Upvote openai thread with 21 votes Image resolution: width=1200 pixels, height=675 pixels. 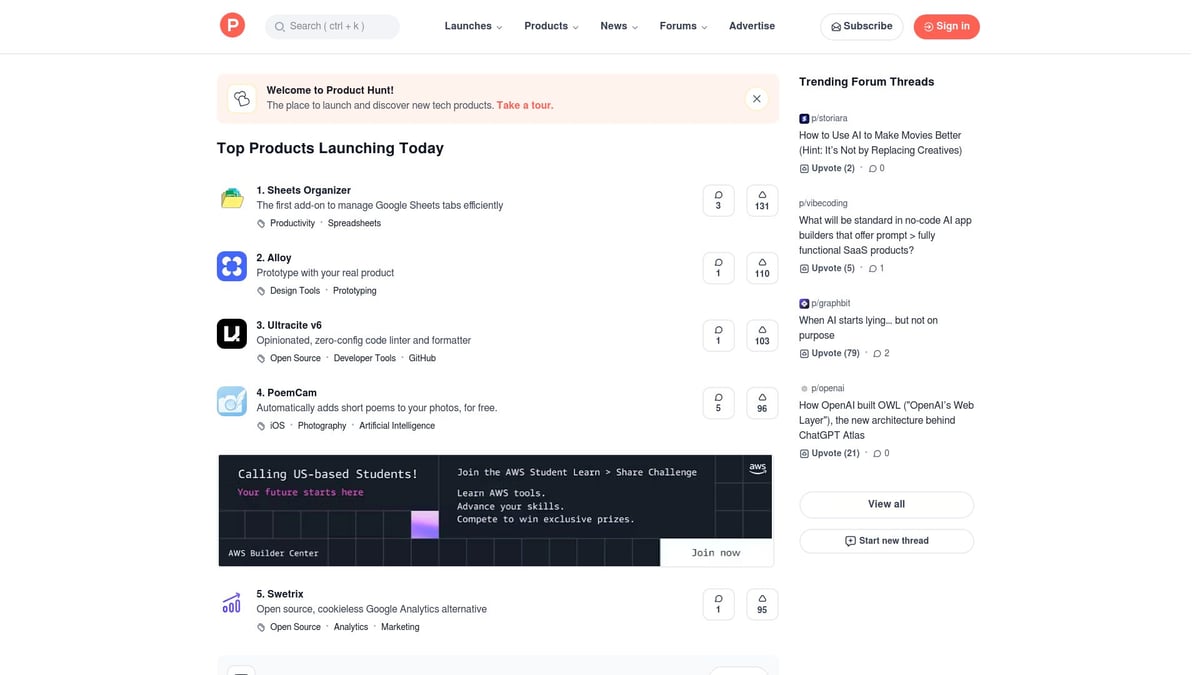[x=829, y=453]
